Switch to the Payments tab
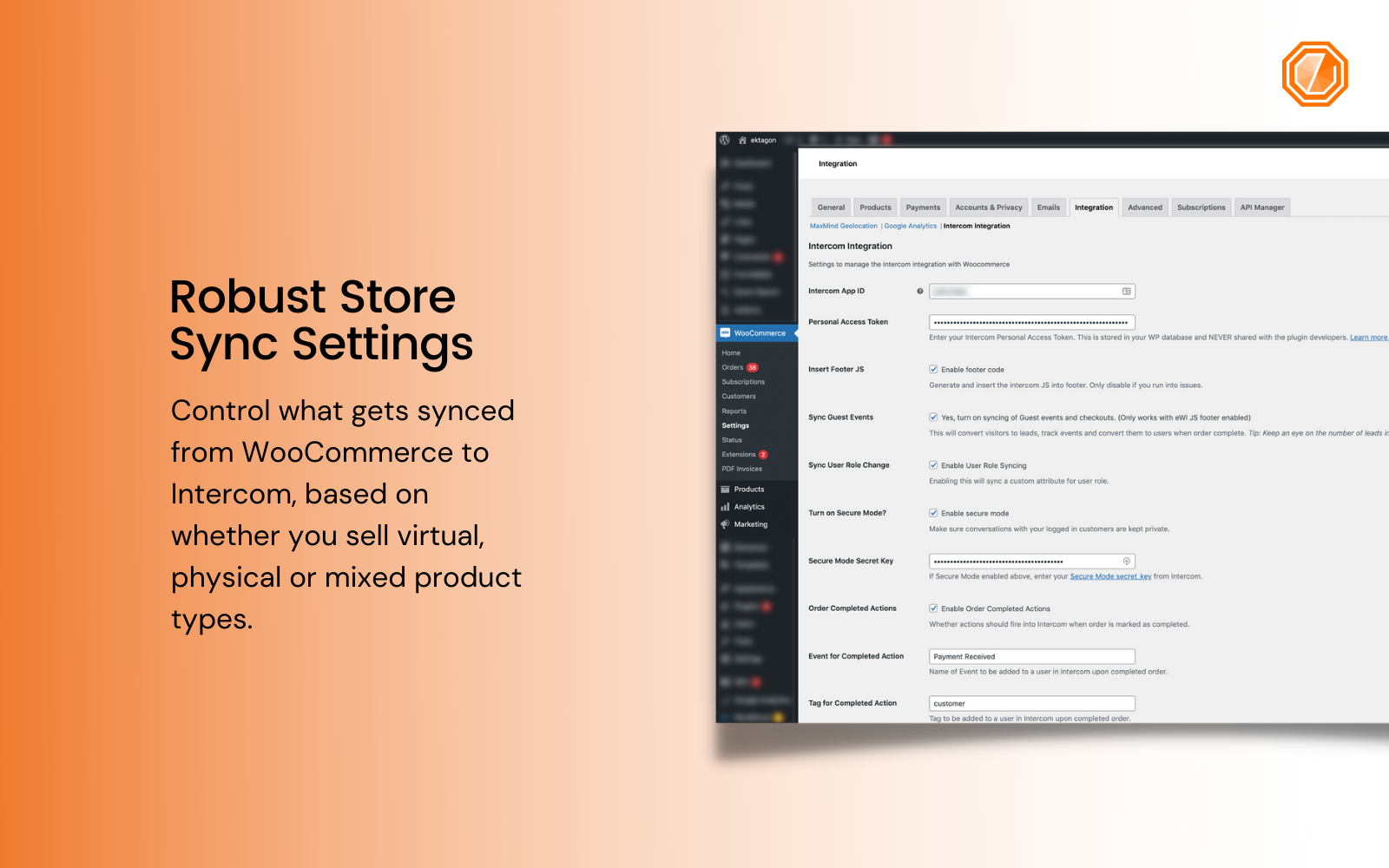 click(923, 207)
